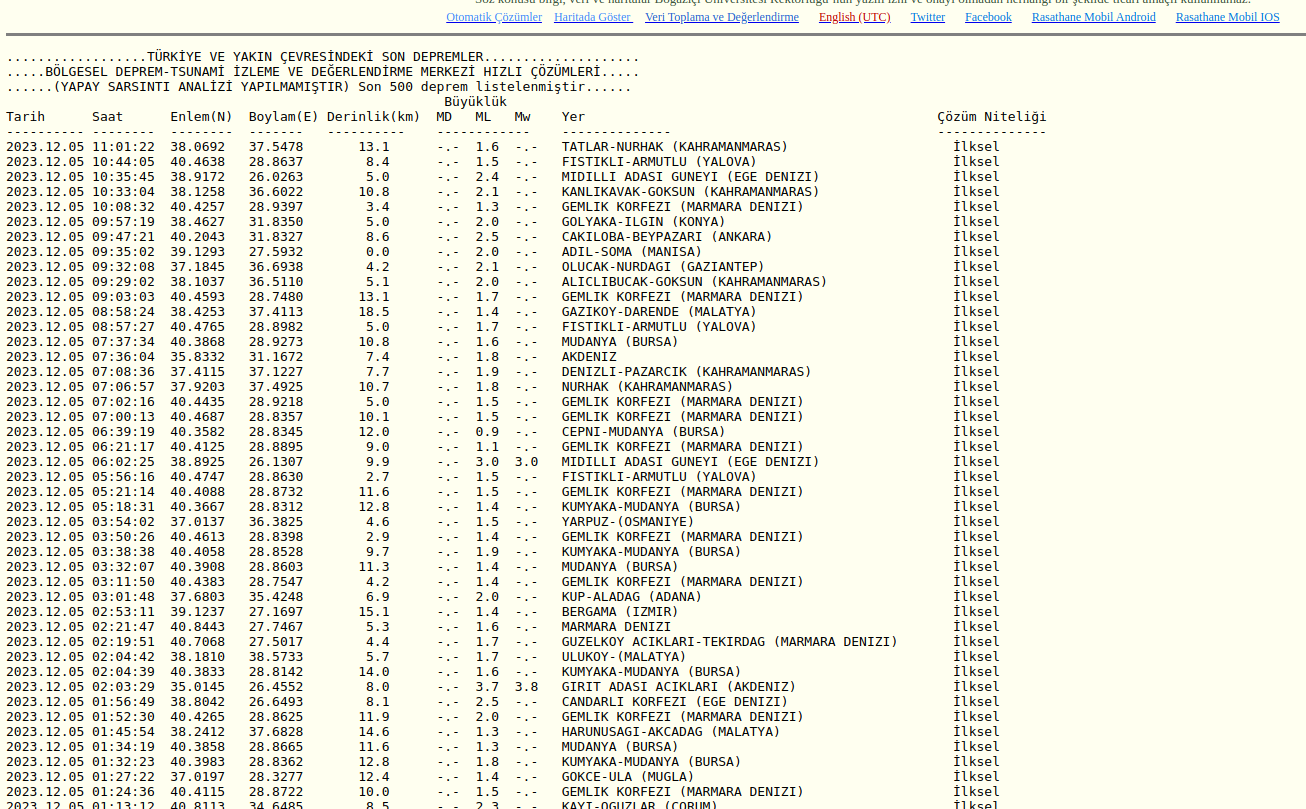Click the TATLAR-NURHAK (KAHRAMANMARAS) location

[x=674, y=147]
